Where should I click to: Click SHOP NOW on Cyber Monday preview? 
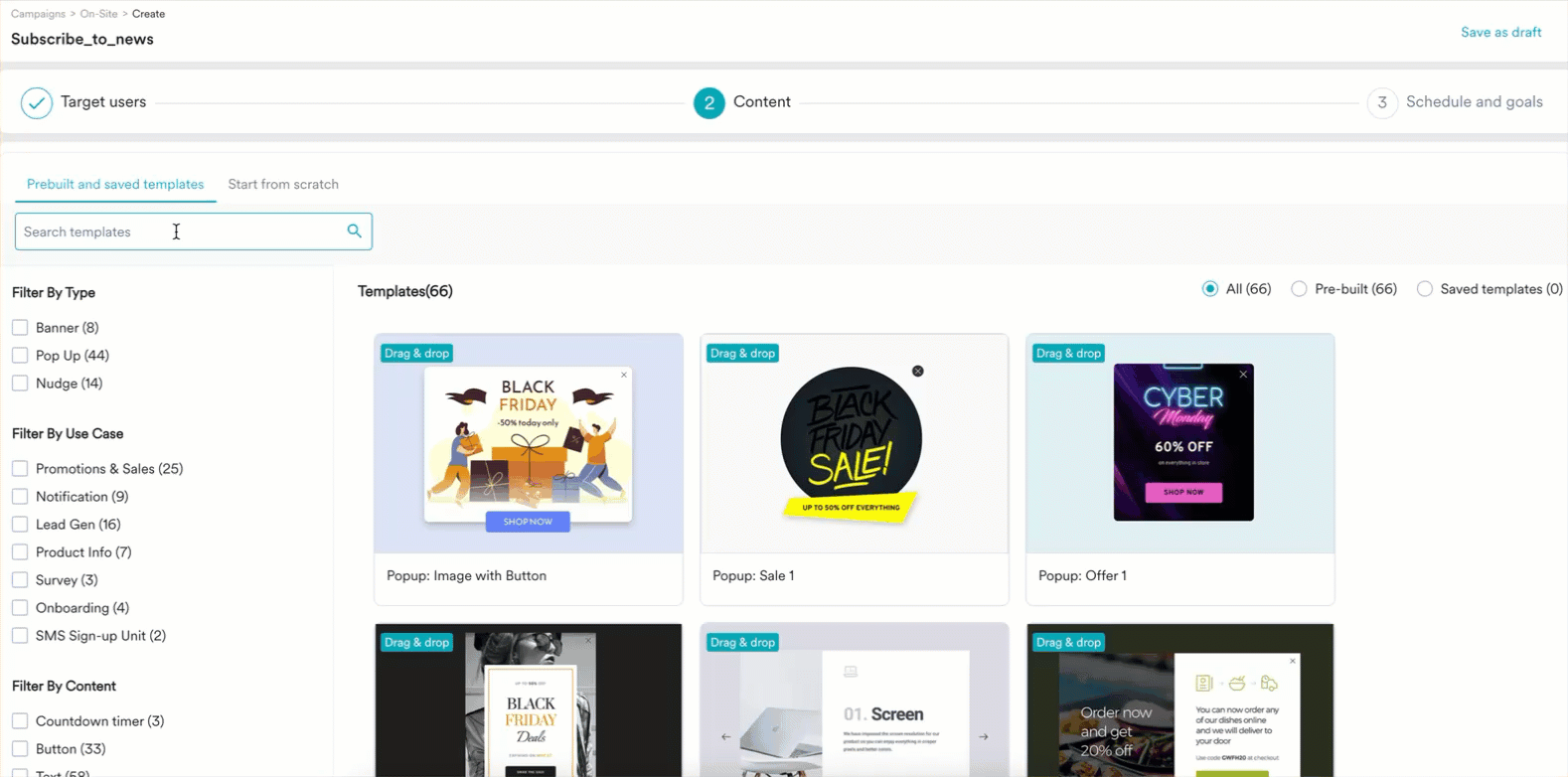(x=1183, y=492)
